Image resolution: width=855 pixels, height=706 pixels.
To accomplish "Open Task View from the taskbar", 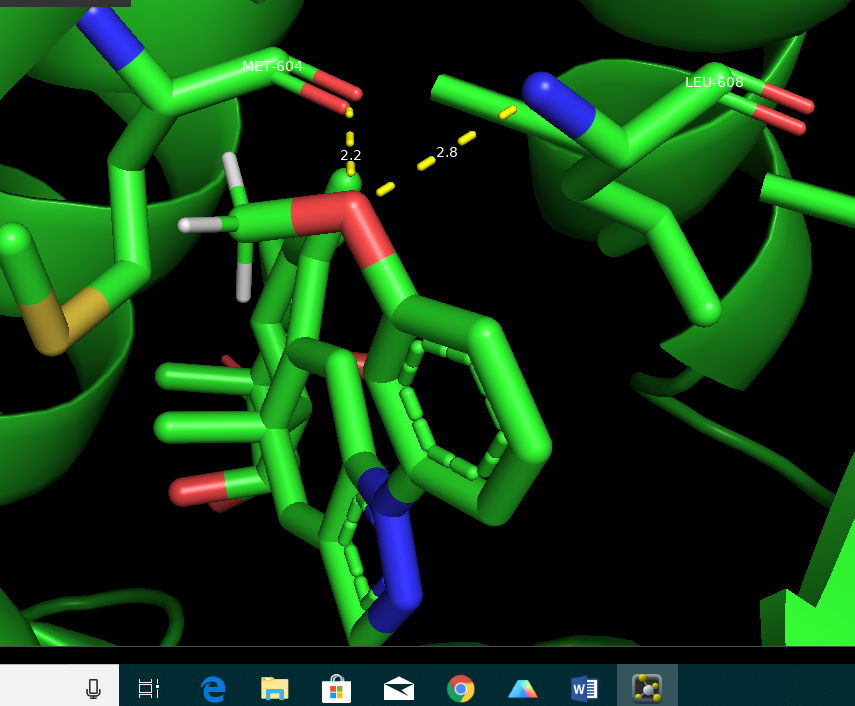I will [149, 688].
